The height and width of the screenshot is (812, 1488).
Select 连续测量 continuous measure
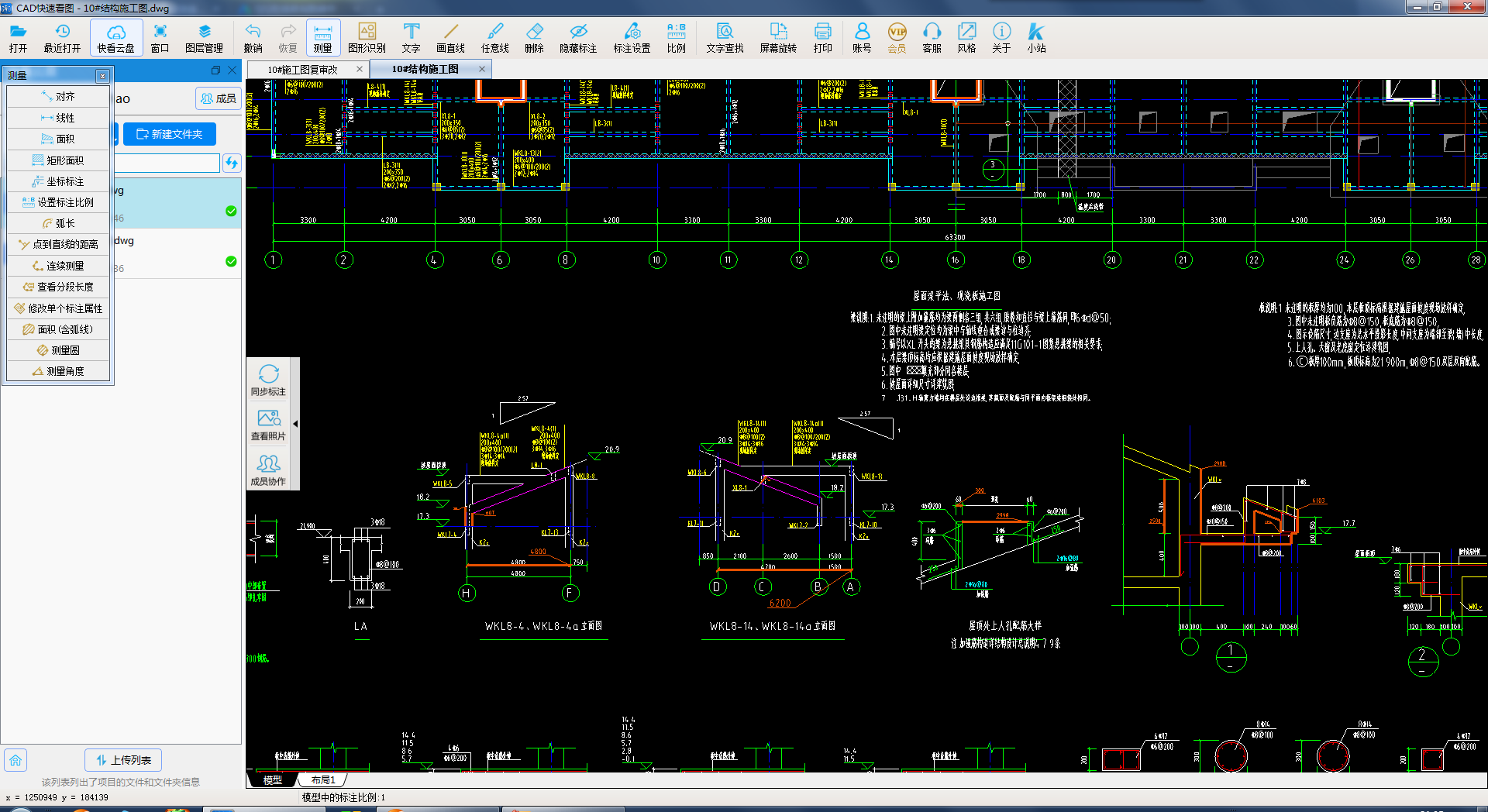pyautogui.click(x=58, y=266)
